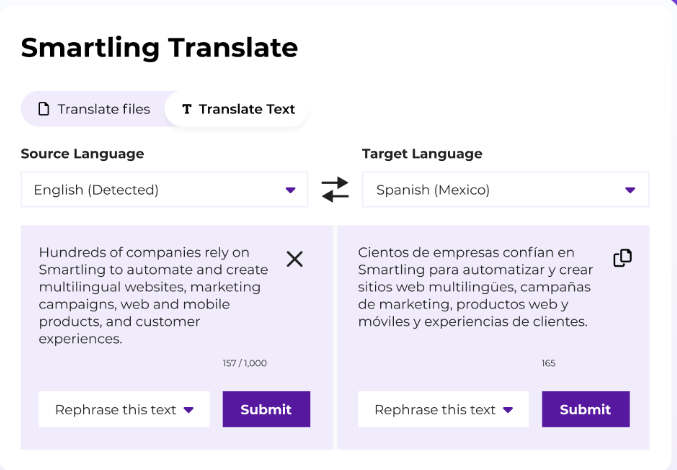Viewport: 677px width, 470px height.
Task: Click the T icon on Translate Text
Action: pyautogui.click(x=187, y=109)
